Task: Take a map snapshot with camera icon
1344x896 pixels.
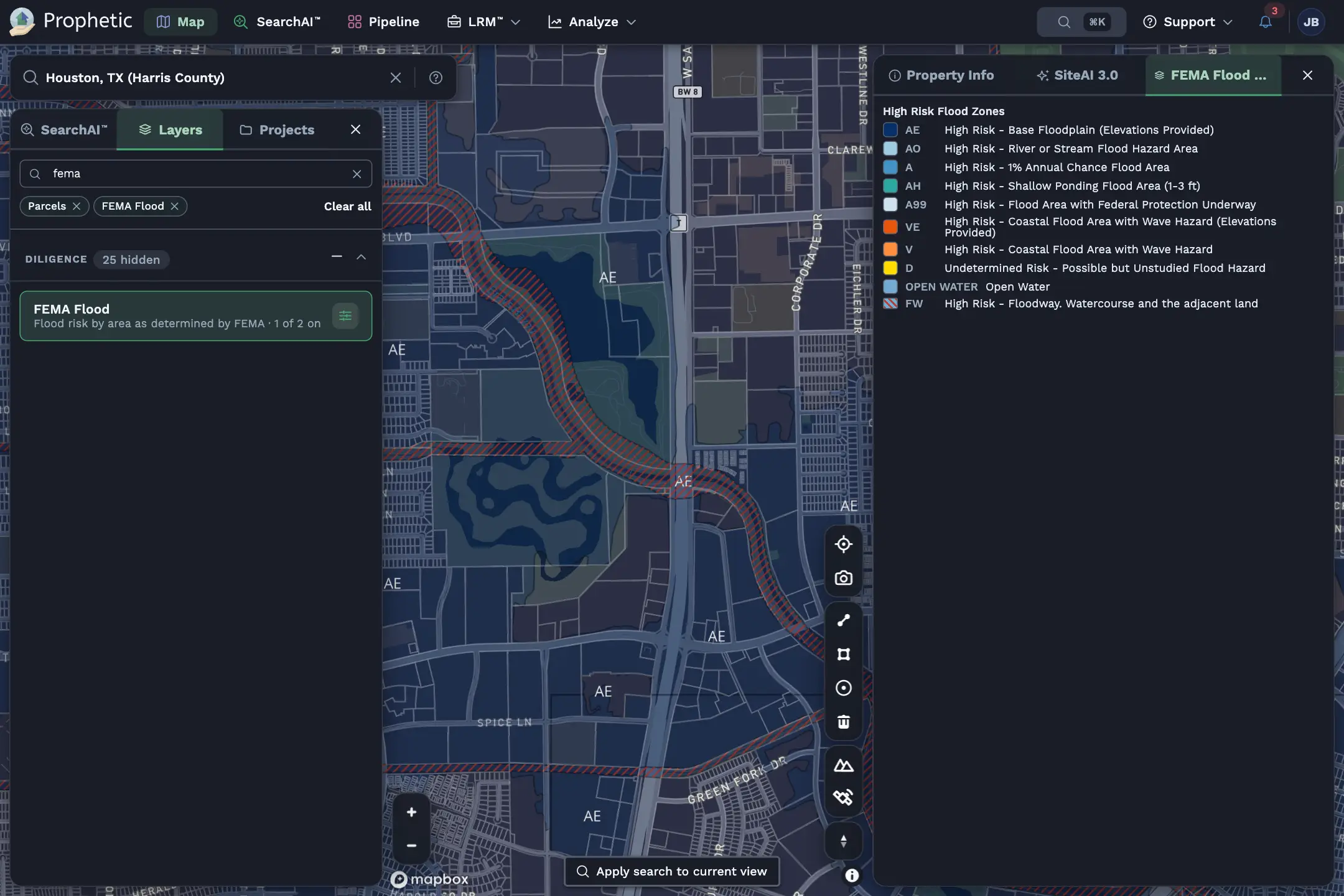Action: point(843,578)
